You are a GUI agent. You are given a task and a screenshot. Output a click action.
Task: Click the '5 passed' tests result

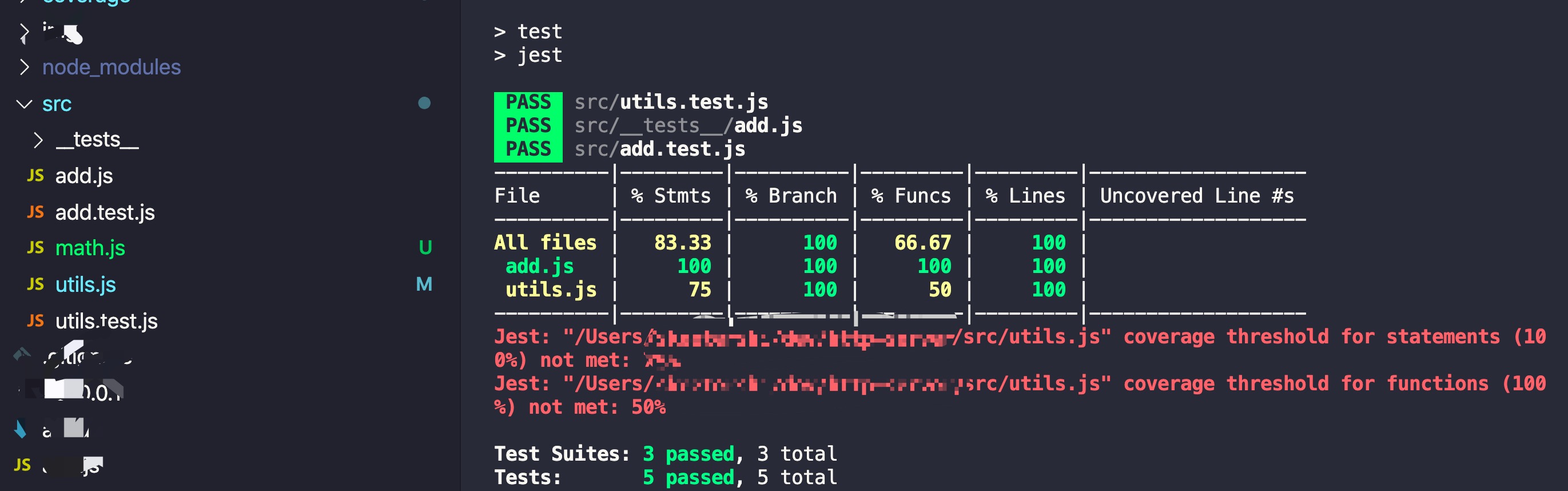689,478
